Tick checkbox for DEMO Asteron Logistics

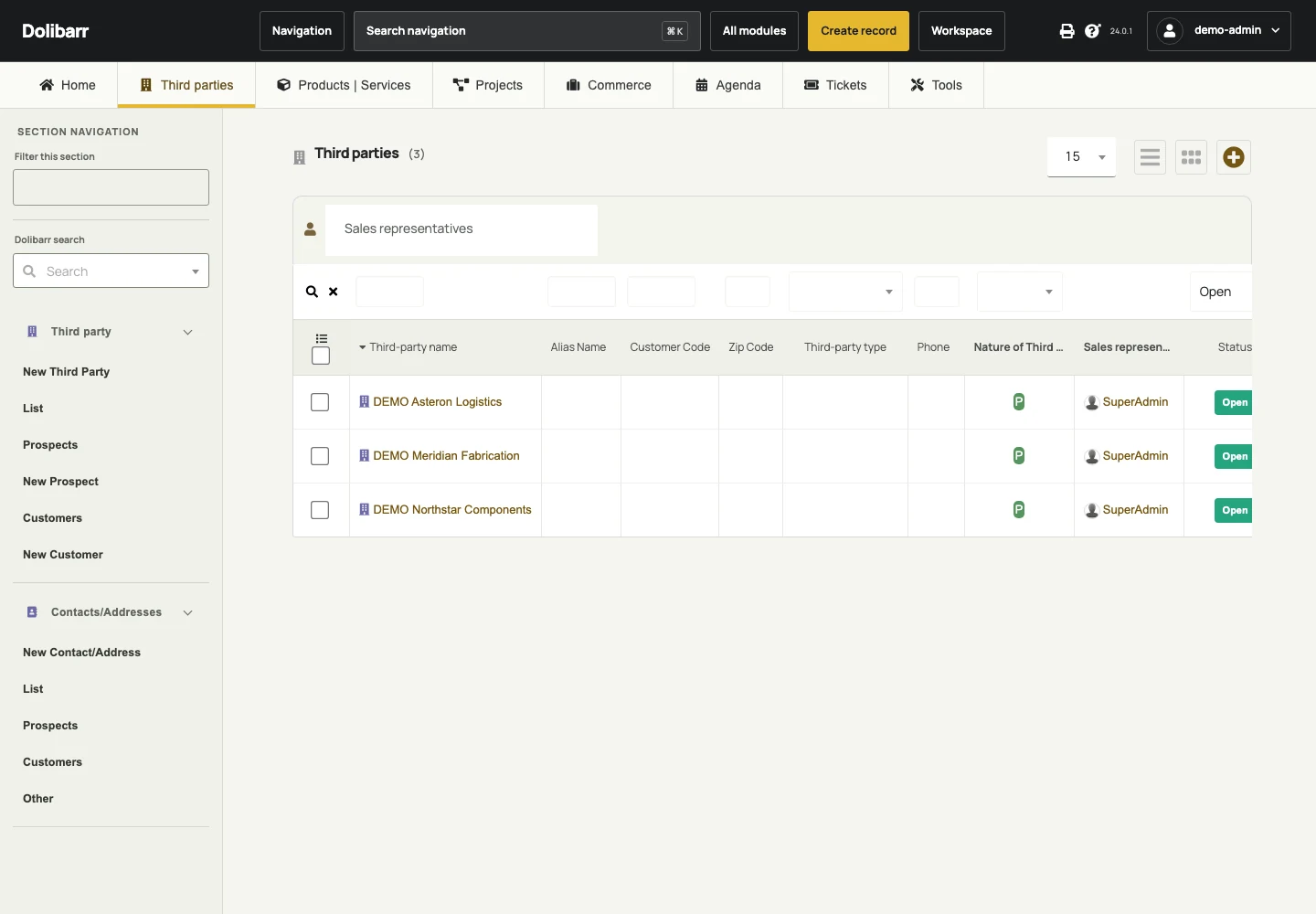320,402
